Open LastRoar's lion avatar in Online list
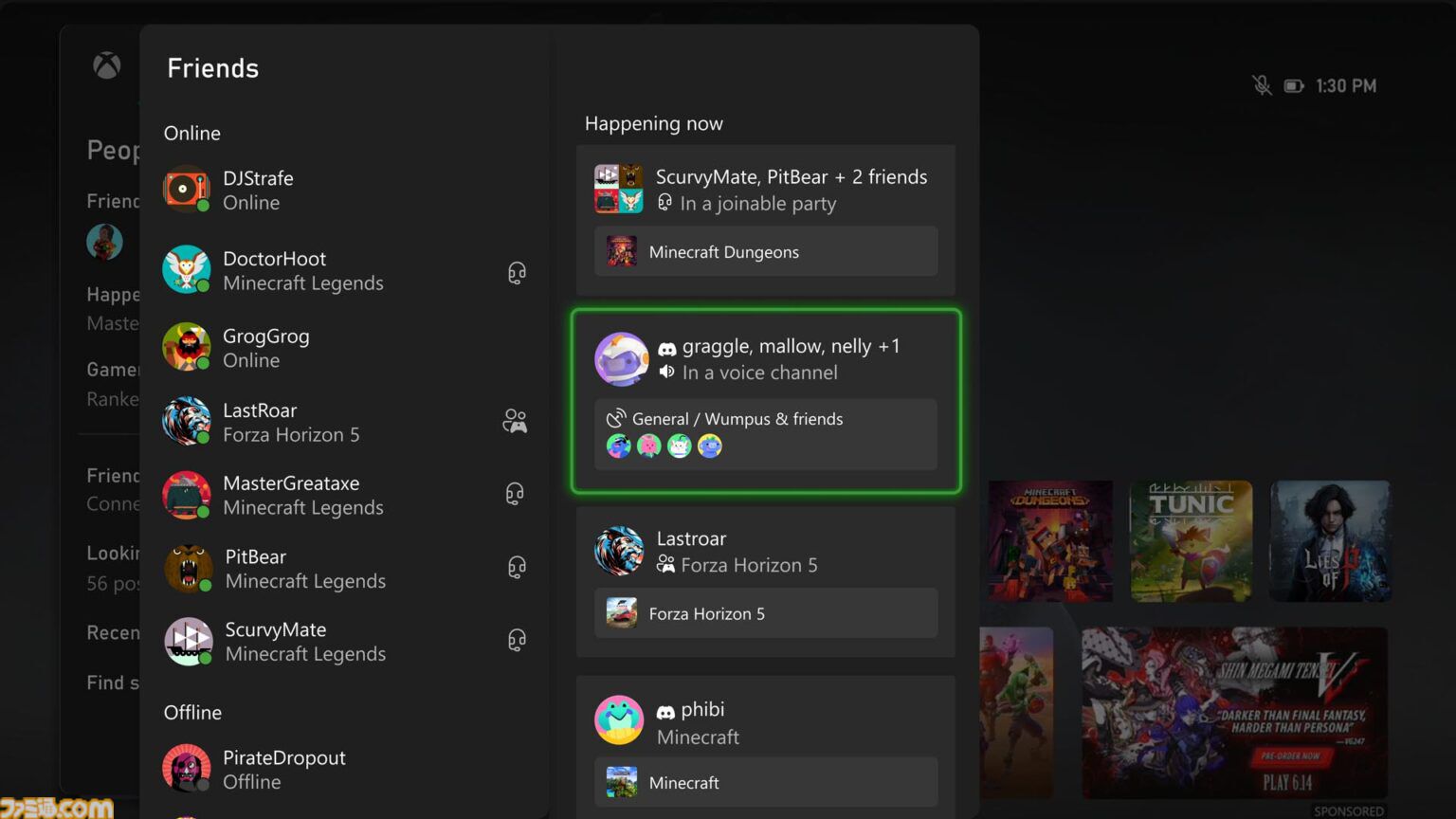The height and width of the screenshot is (819, 1456). (x=186, y=421)
